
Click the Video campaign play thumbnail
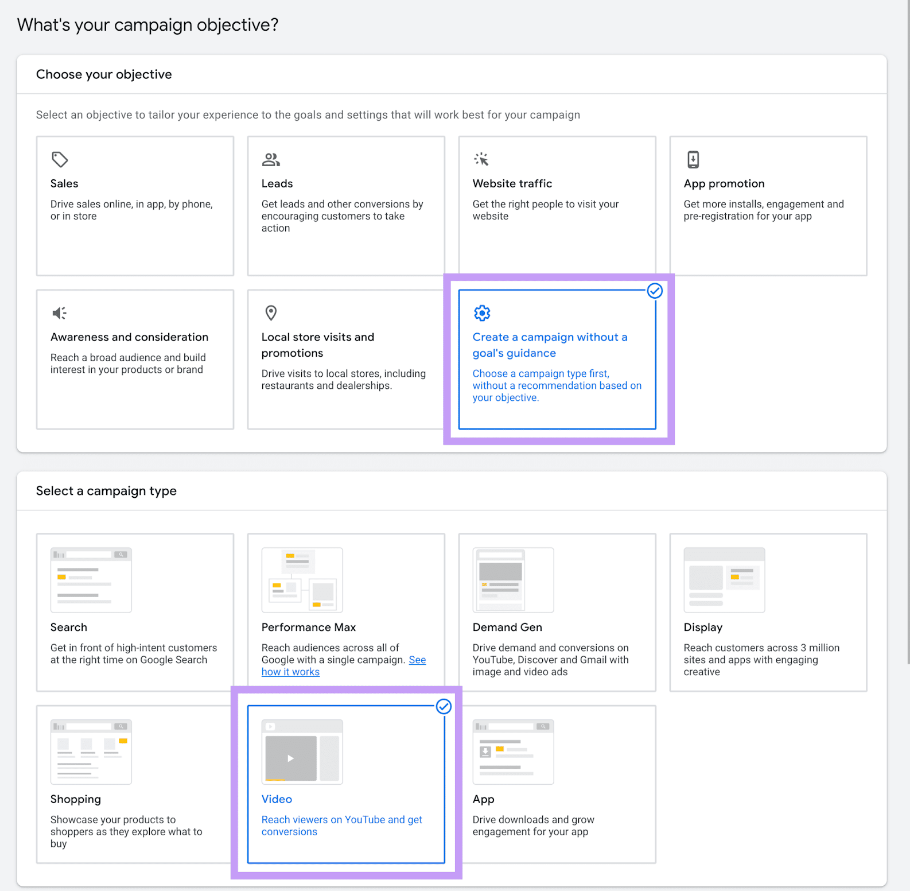(291, 758)
